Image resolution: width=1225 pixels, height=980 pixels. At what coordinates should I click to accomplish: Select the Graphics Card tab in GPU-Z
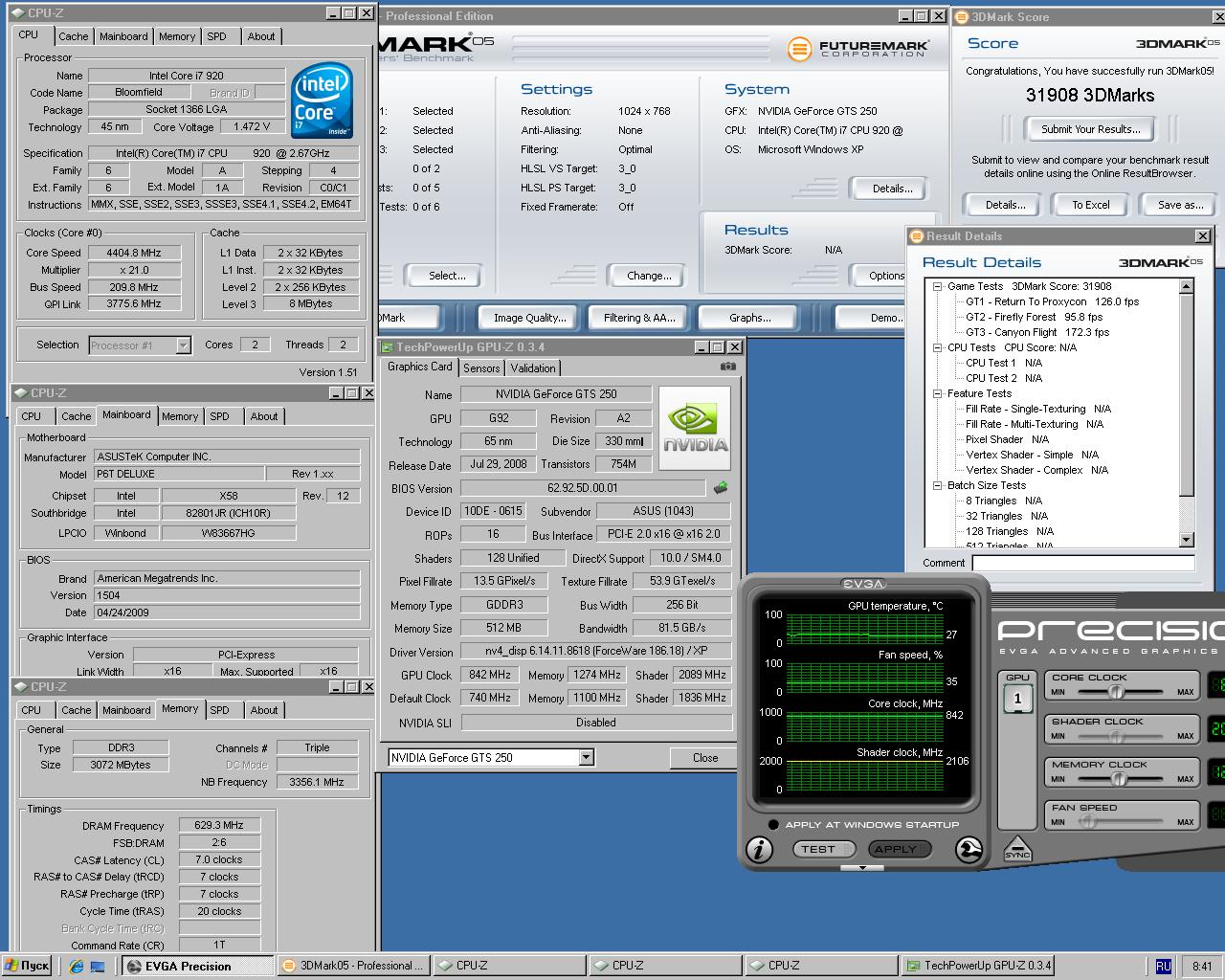coord(419,367)
